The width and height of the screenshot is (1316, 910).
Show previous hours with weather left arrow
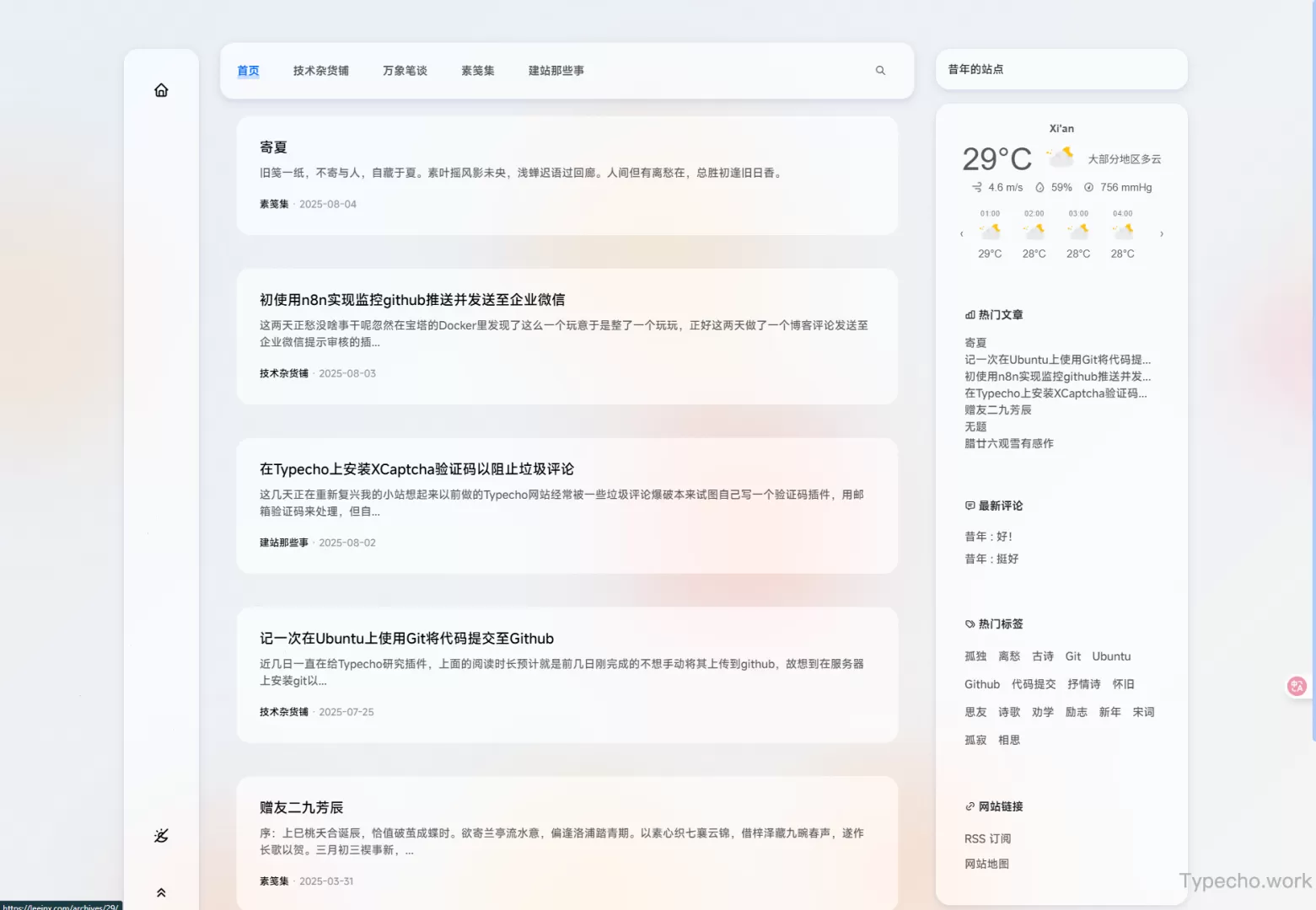pos(962,234)
